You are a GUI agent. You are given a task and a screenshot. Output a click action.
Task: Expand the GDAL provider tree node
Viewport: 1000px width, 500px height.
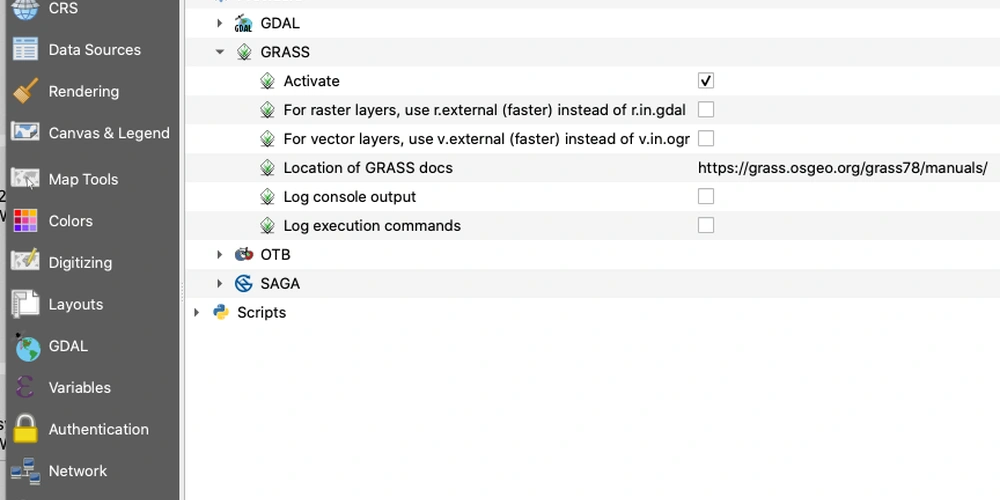click(x=219, y=23)
